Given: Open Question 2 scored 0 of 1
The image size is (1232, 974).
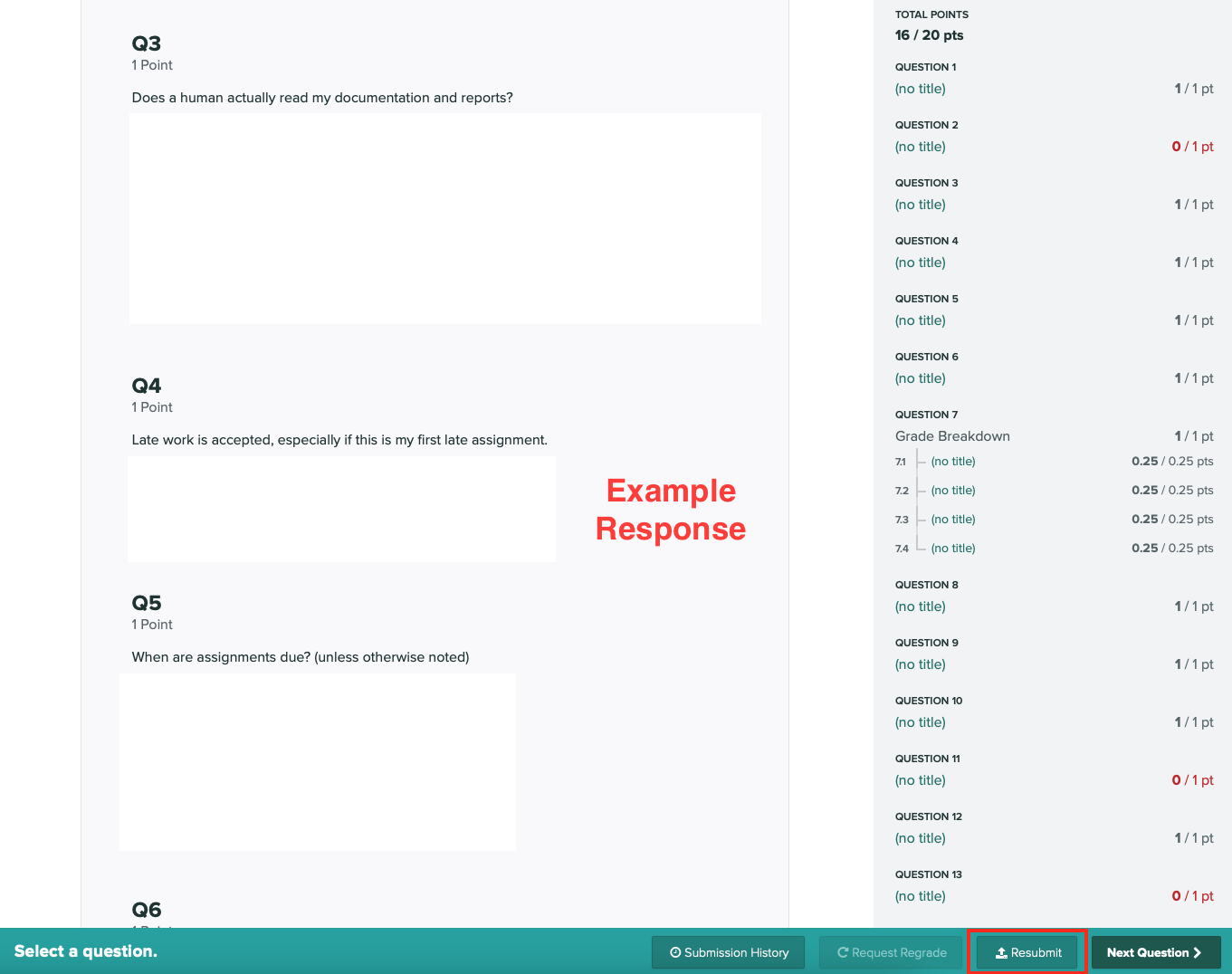Looking at the screenshot, I should pyautogui.click(x=920, y=147).
